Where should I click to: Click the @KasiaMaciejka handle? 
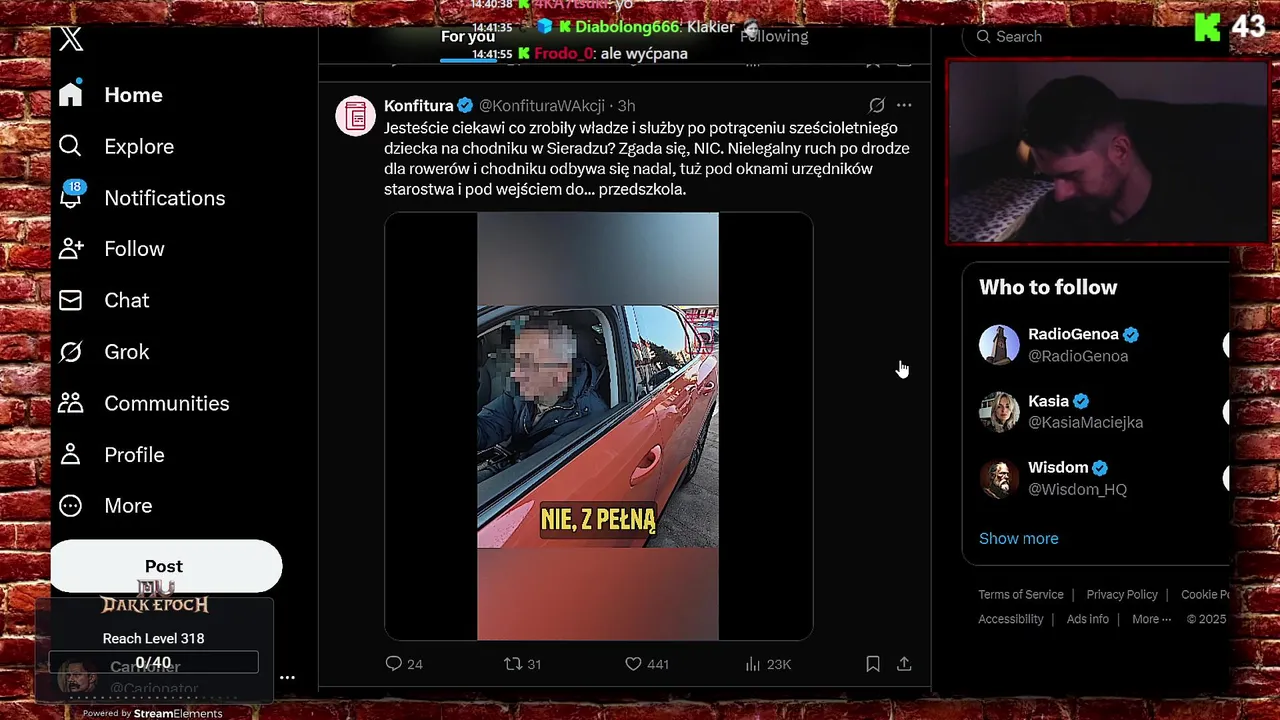click(1085, 423)
